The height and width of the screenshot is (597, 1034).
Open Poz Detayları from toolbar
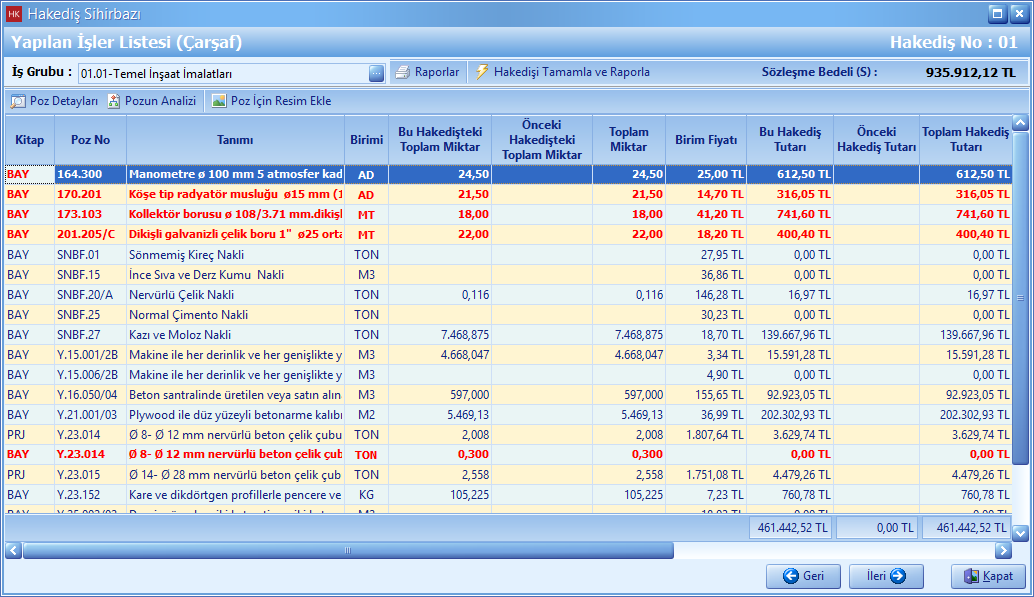coord(56,101)
